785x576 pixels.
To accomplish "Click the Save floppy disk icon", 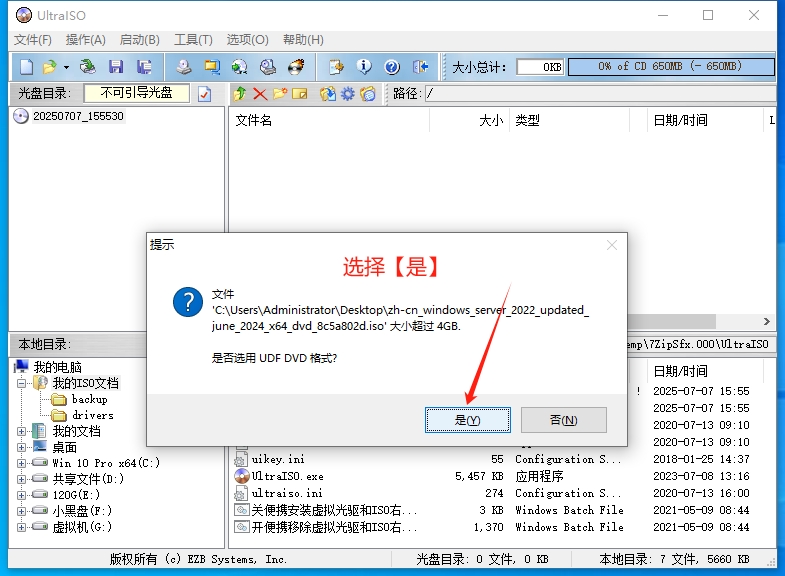I will (116, 67).
